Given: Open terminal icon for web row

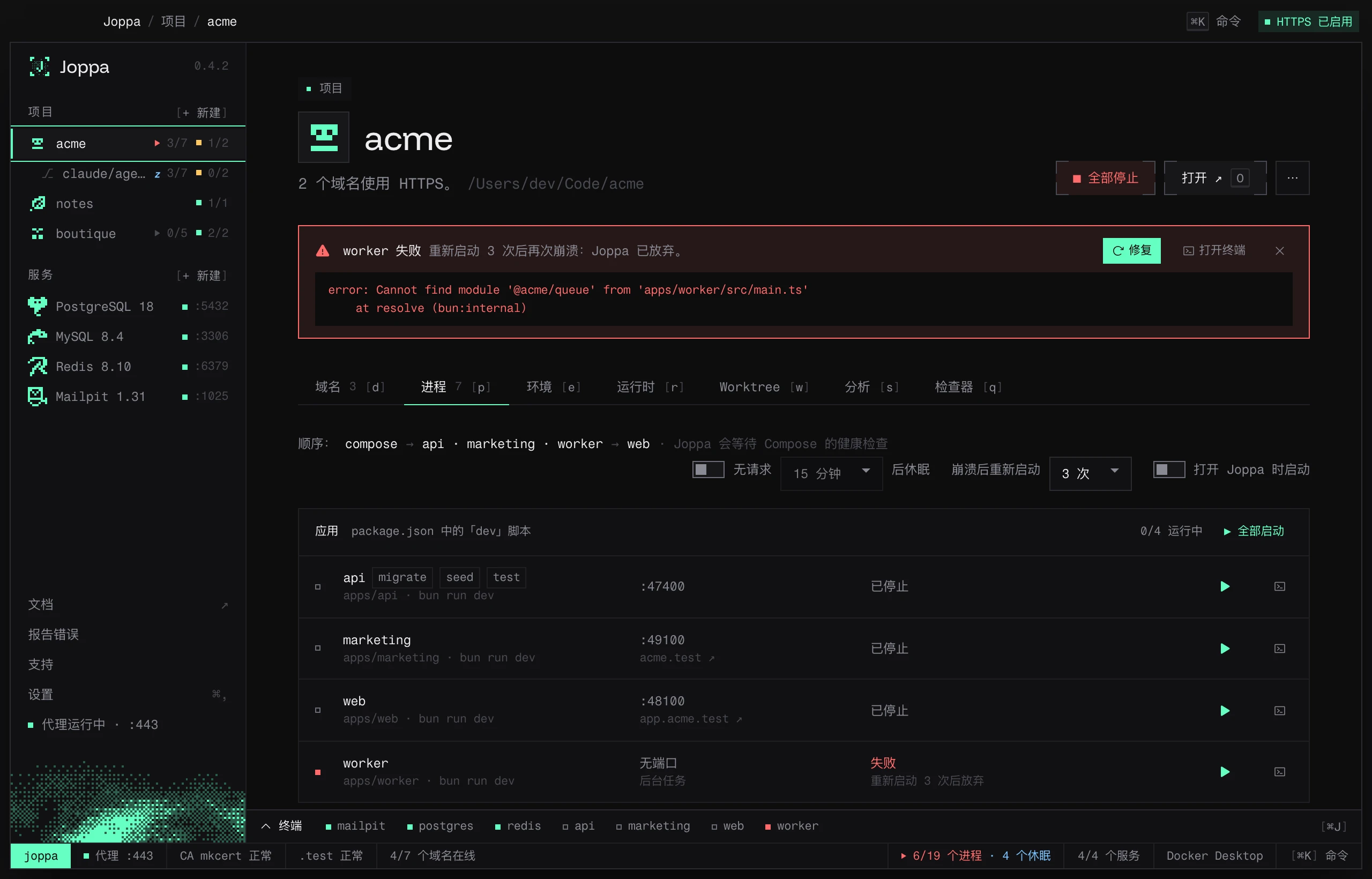Looking at the screenshot, I should pyautogui.click(x=1279, y=711).
